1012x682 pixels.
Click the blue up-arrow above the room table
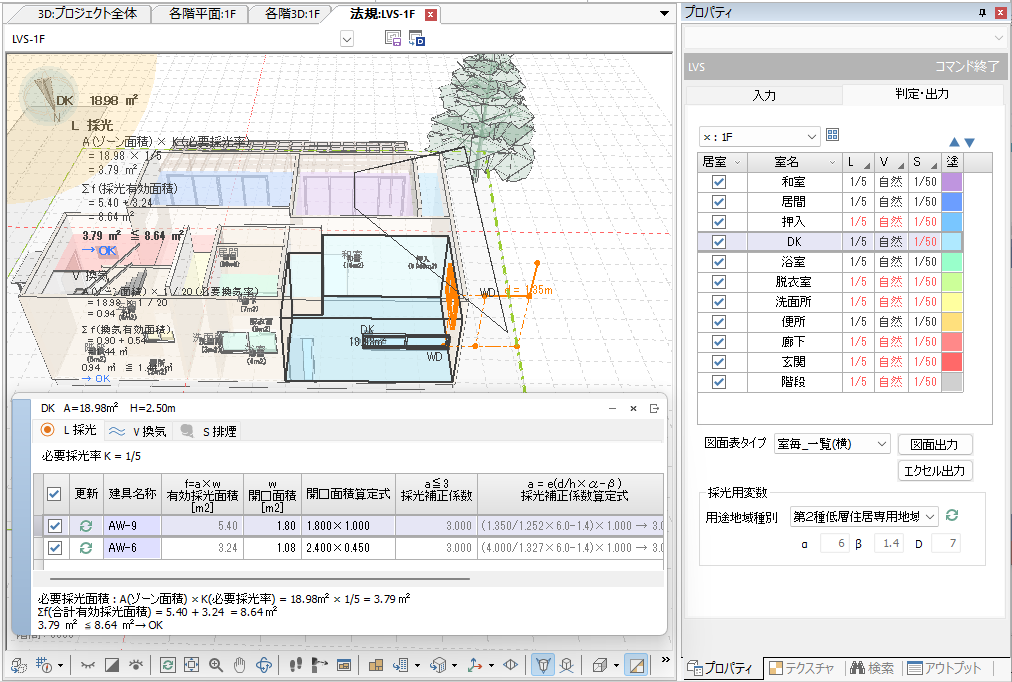coord(953,142)
